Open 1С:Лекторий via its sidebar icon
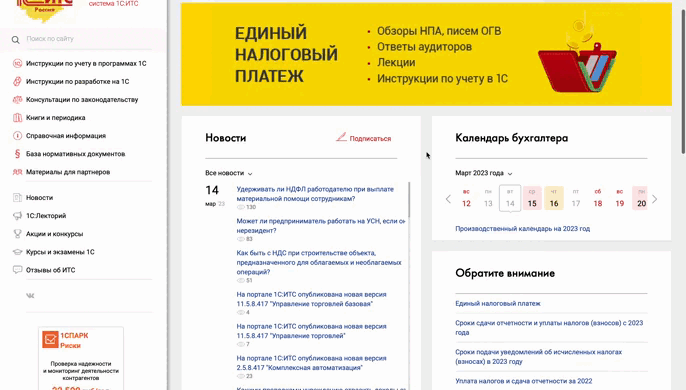686x390 pixels. pos(17,216)
